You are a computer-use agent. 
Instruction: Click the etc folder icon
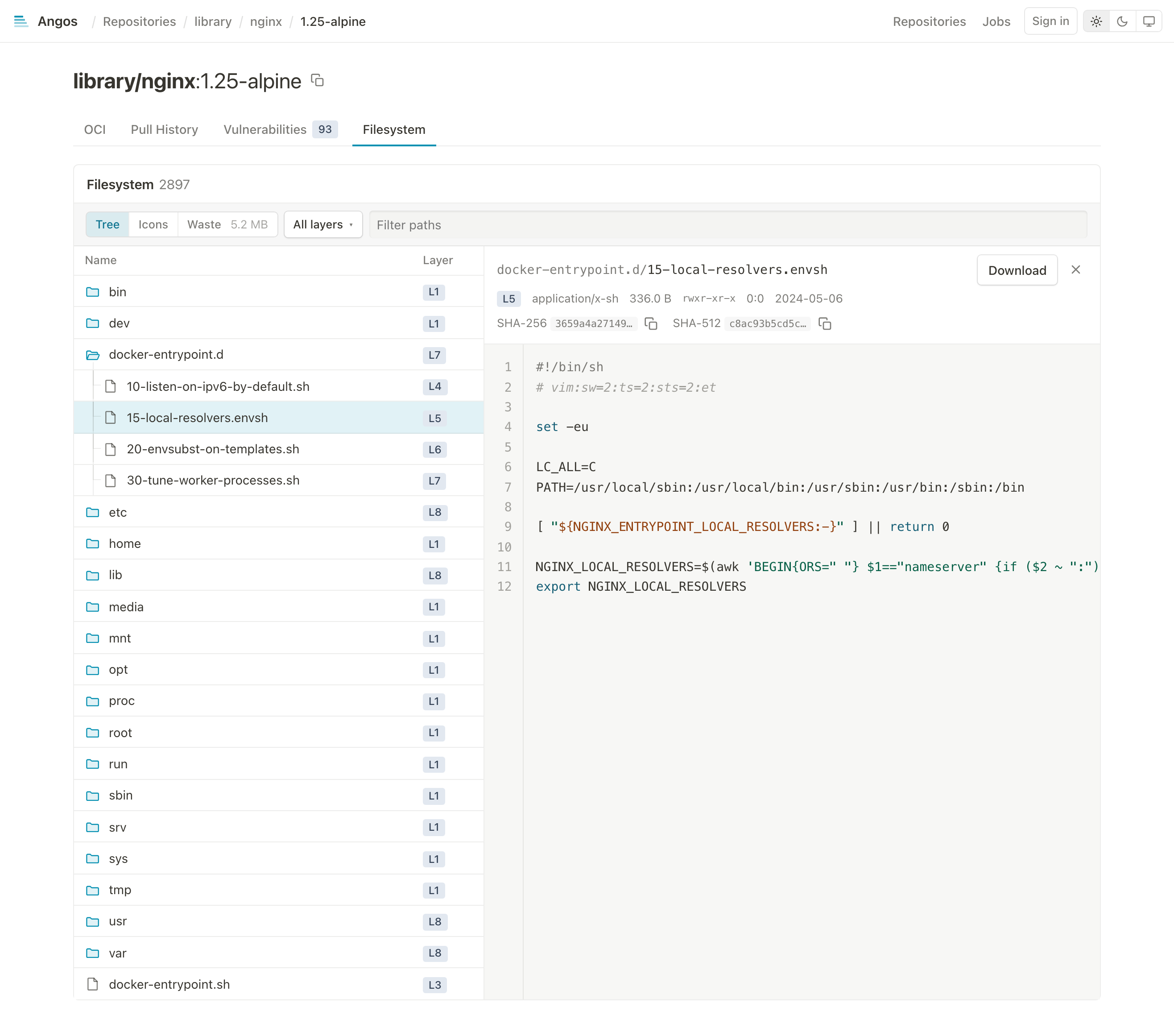(x=92, y=512)
